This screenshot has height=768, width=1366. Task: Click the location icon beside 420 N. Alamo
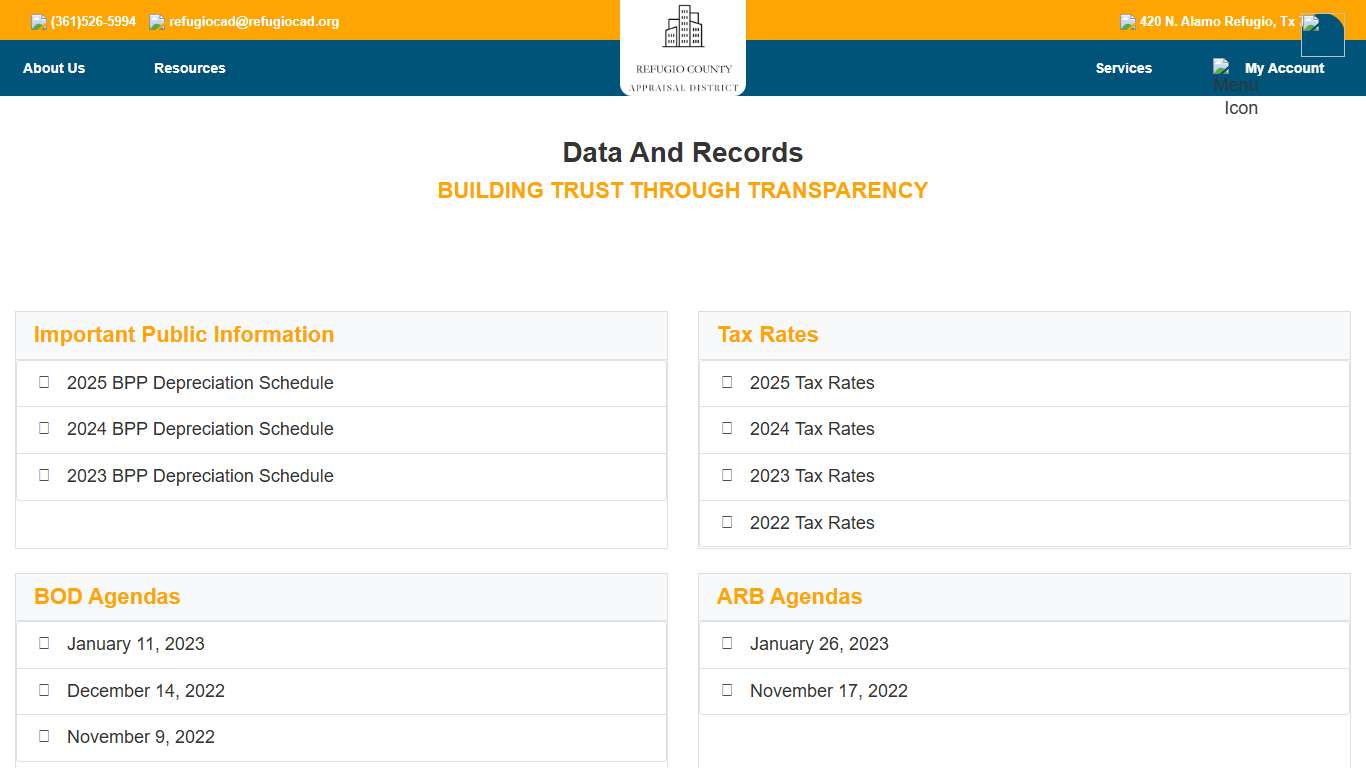(x=1128, y=22)
